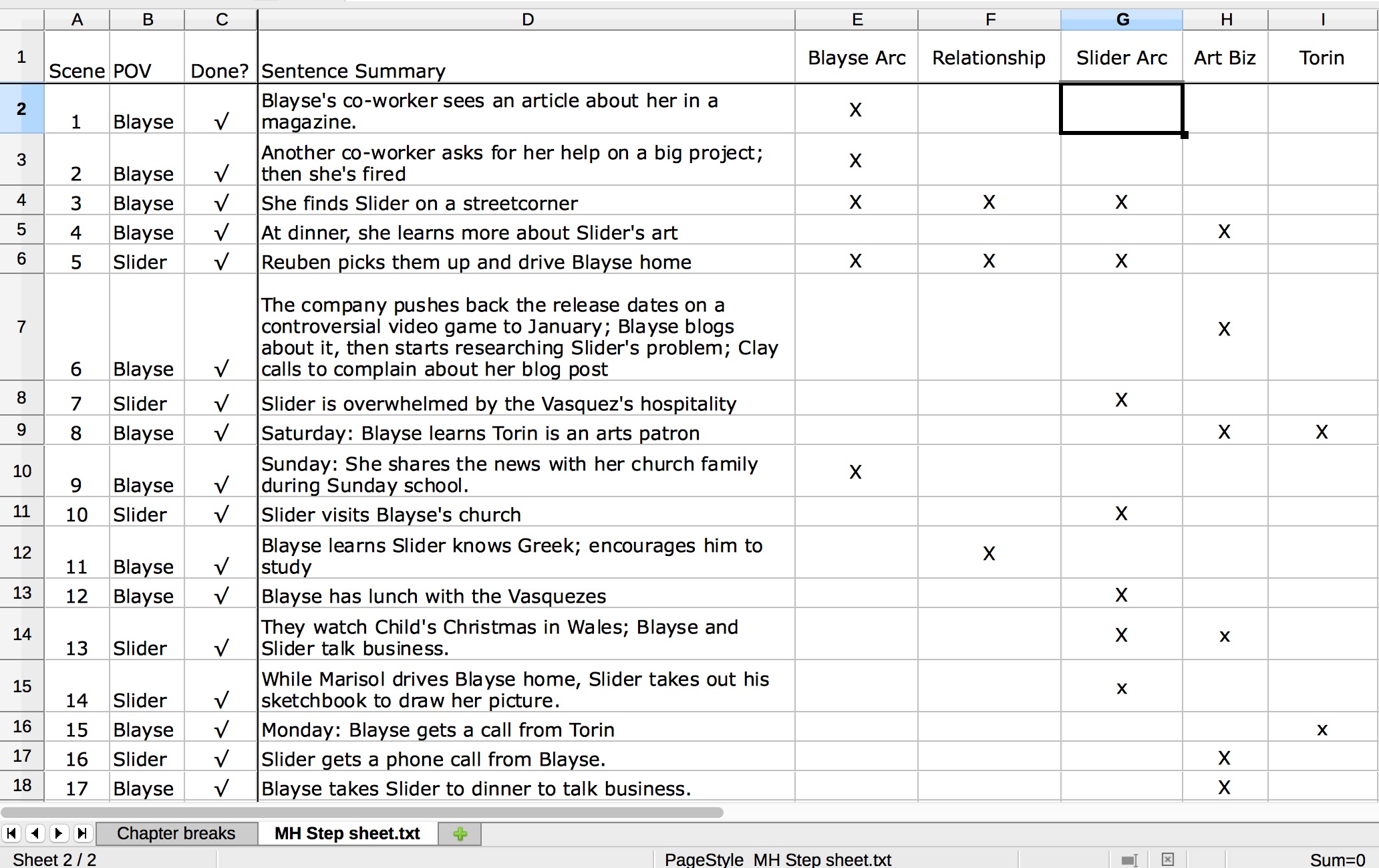Image resolution: width=1379 pixels, height=868 pixels.
Task: Select row 7 header
Action: 21,327
